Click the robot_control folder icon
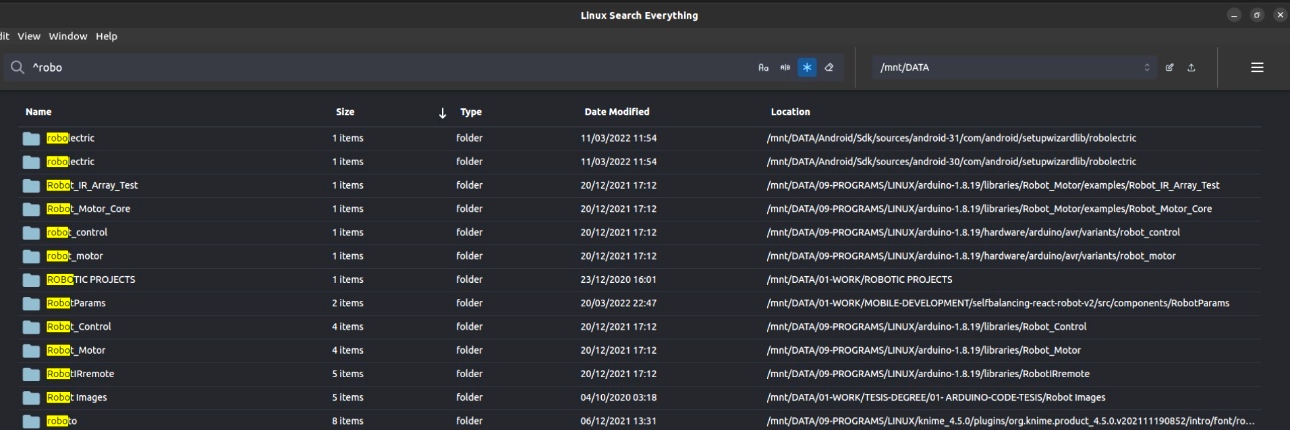The width and height of the screenshot is (1290, 430). [x=31, y=232]
